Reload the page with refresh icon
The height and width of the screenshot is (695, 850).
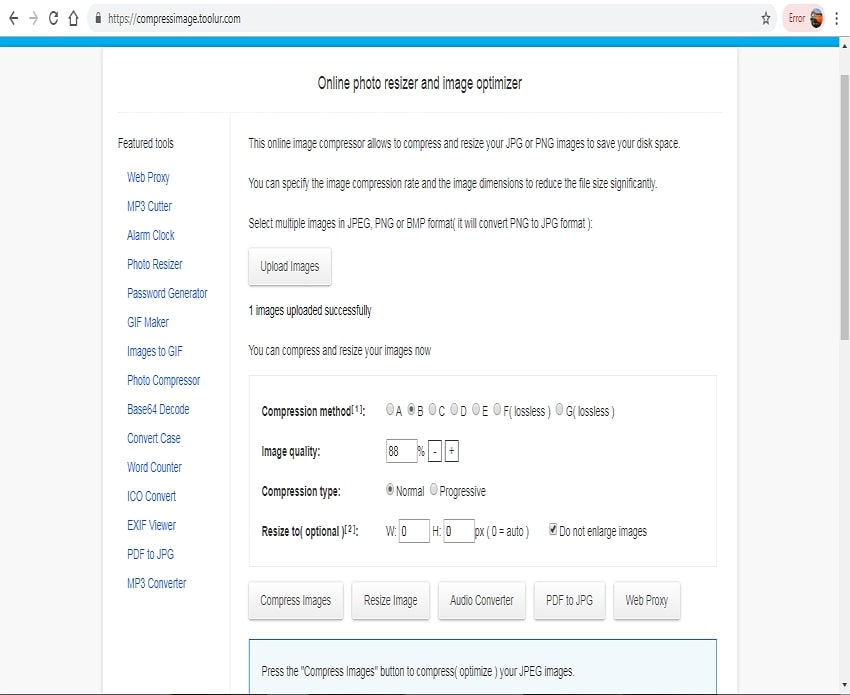53,18
